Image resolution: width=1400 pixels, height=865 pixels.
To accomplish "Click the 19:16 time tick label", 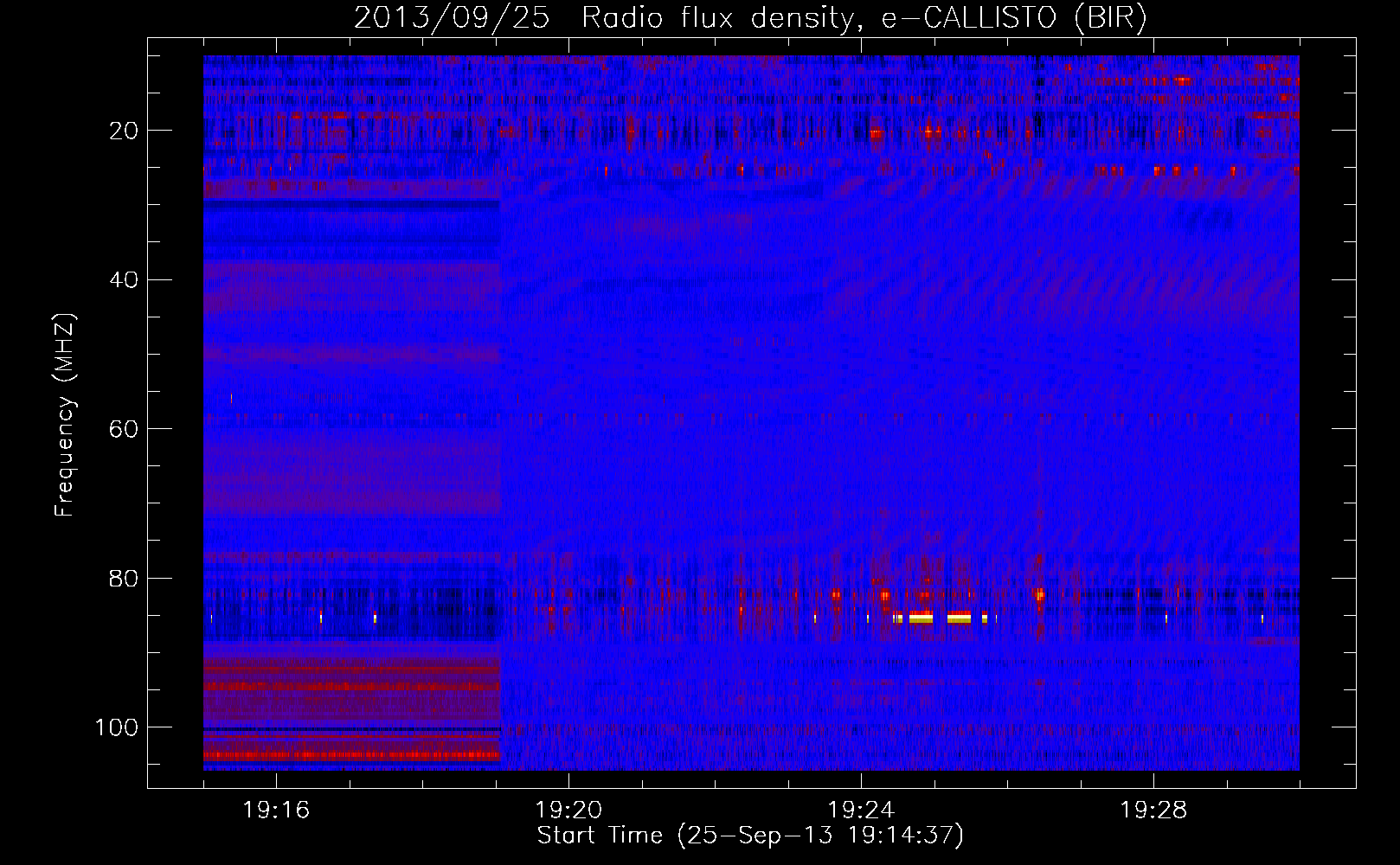I will (x=276, y=811).
